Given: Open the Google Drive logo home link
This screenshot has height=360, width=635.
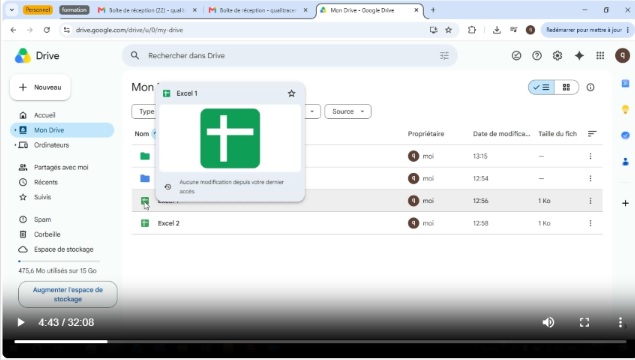Looking at the screenshot, I should [37, 56].
